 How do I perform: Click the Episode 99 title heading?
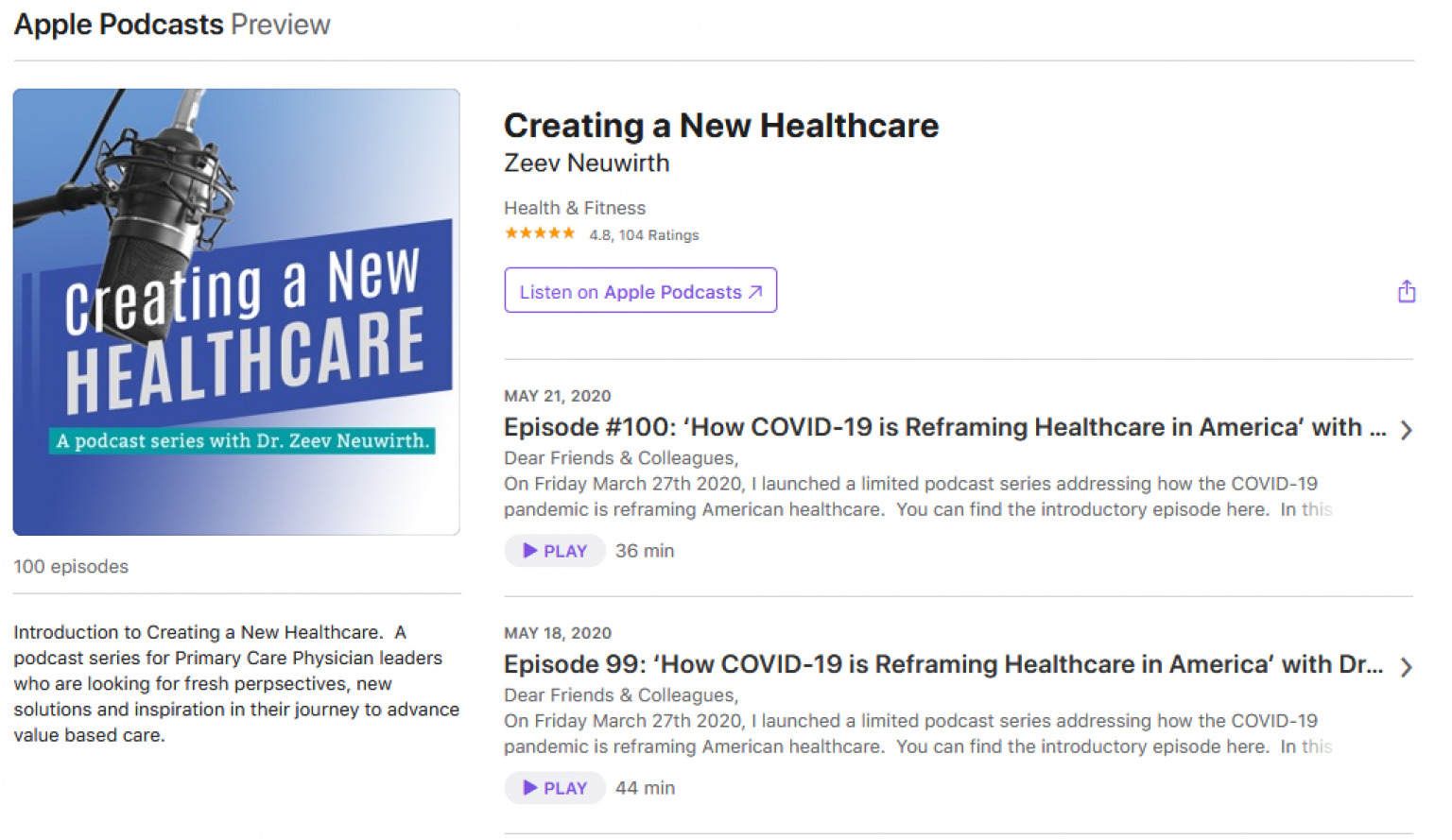(x=945, y=664)
